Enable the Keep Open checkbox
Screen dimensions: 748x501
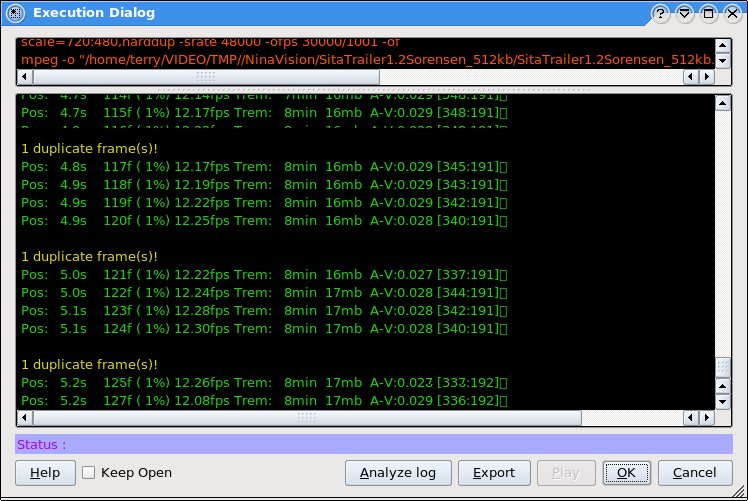(x=88, y=472)
